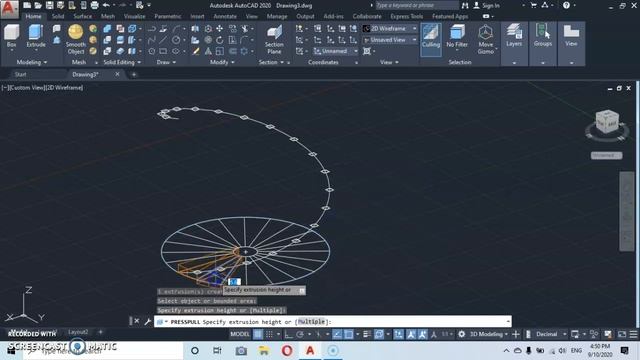The height and width of the screenshot is (360, 640).
Task: Select the Move Gizmo tool
Action: point(485,40)
